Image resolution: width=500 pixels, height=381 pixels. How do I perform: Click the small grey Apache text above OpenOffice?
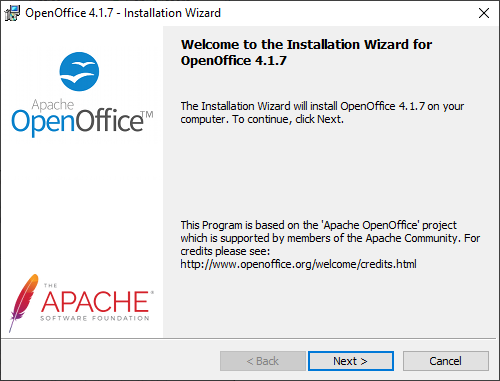(x=53, y=105)
